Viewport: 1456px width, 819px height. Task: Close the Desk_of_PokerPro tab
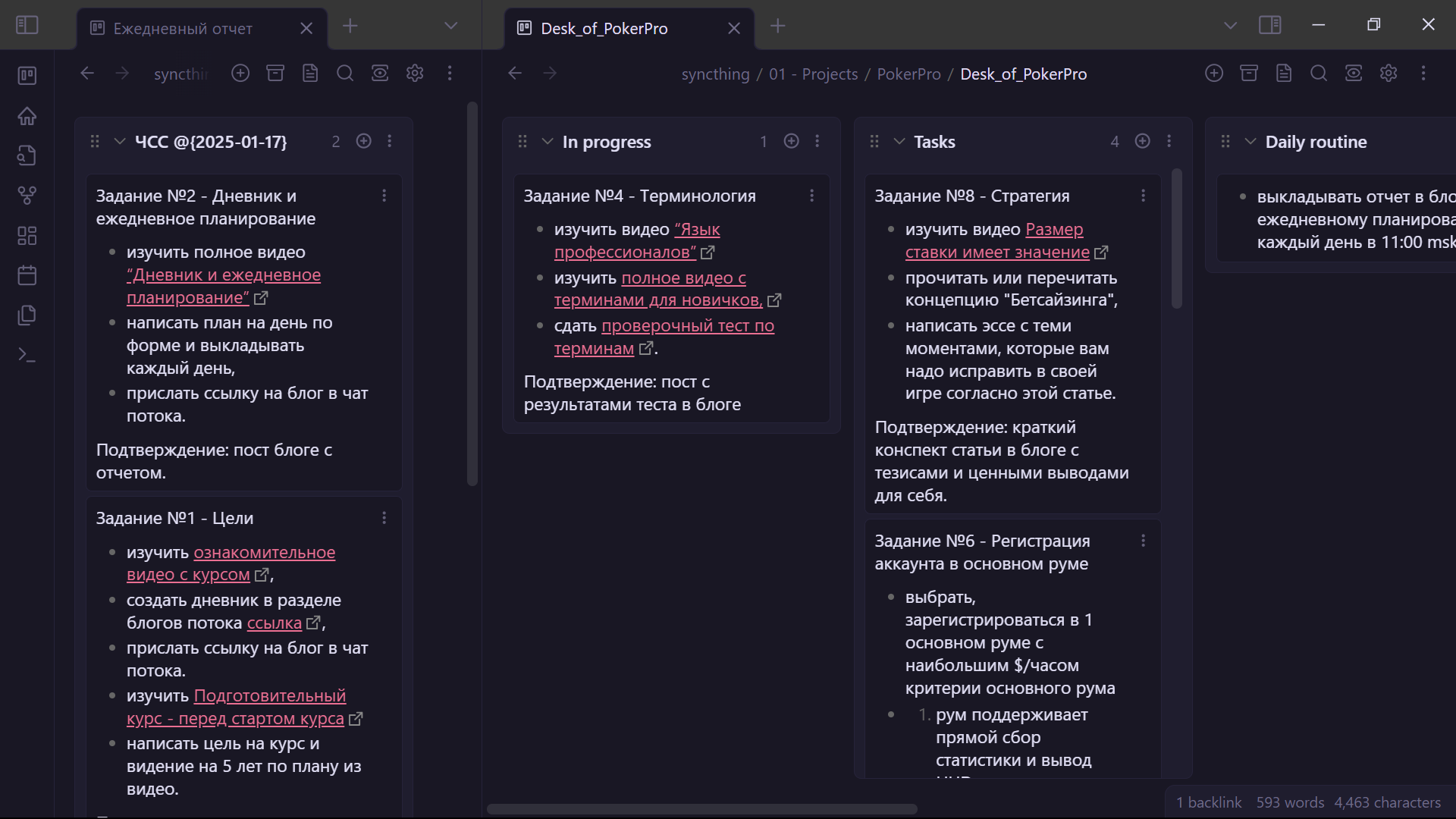734,28
